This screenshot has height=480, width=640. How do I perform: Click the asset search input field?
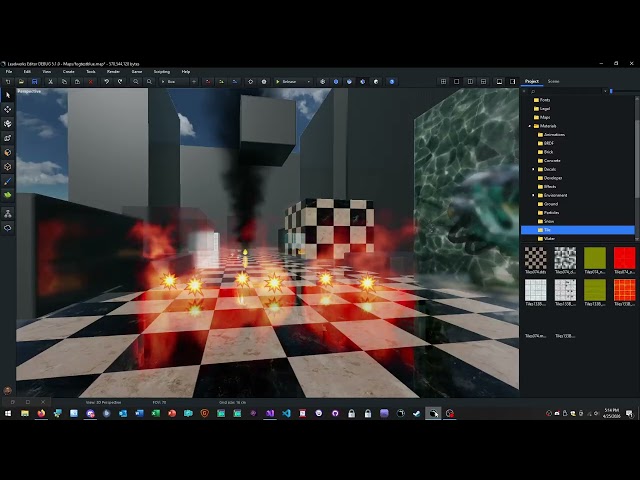pyautogui.click(x=565, y=91)
